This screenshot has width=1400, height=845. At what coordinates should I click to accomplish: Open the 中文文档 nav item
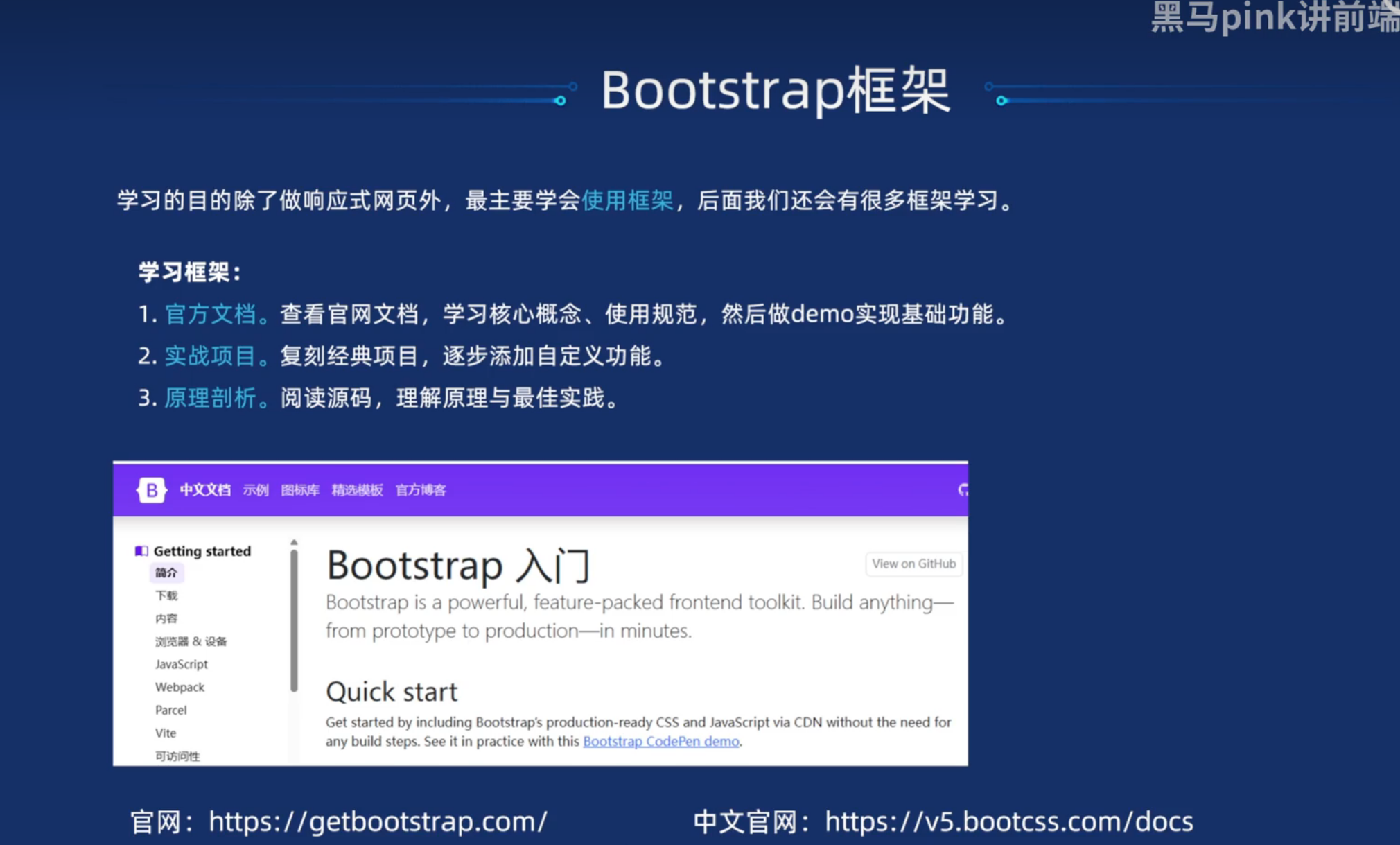click(x=205, y=490)
